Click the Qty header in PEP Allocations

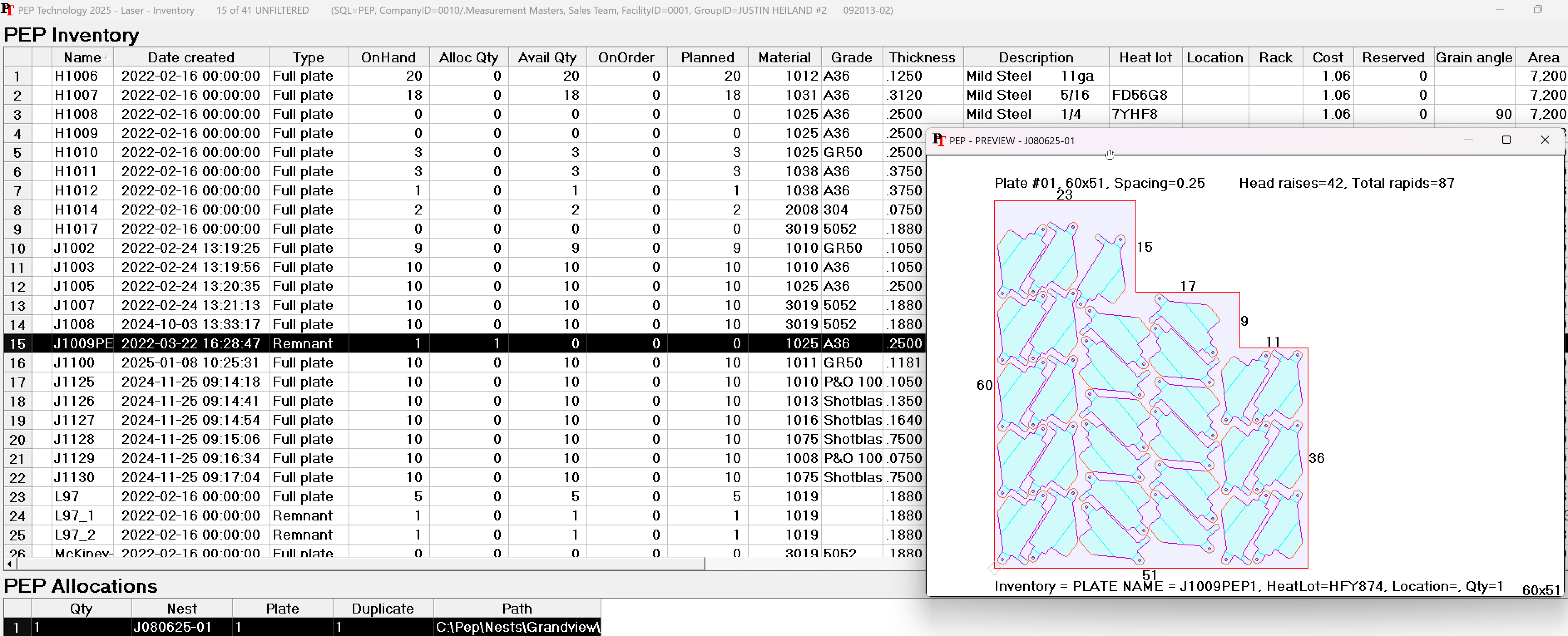tap(81, 608)
